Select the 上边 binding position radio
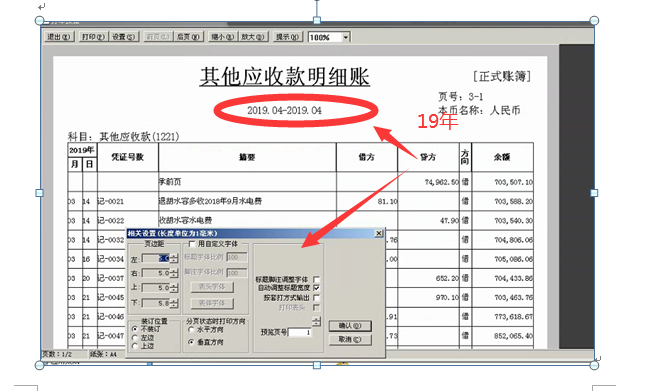Screen dimensions: 663x391 (x=135, y=346)
